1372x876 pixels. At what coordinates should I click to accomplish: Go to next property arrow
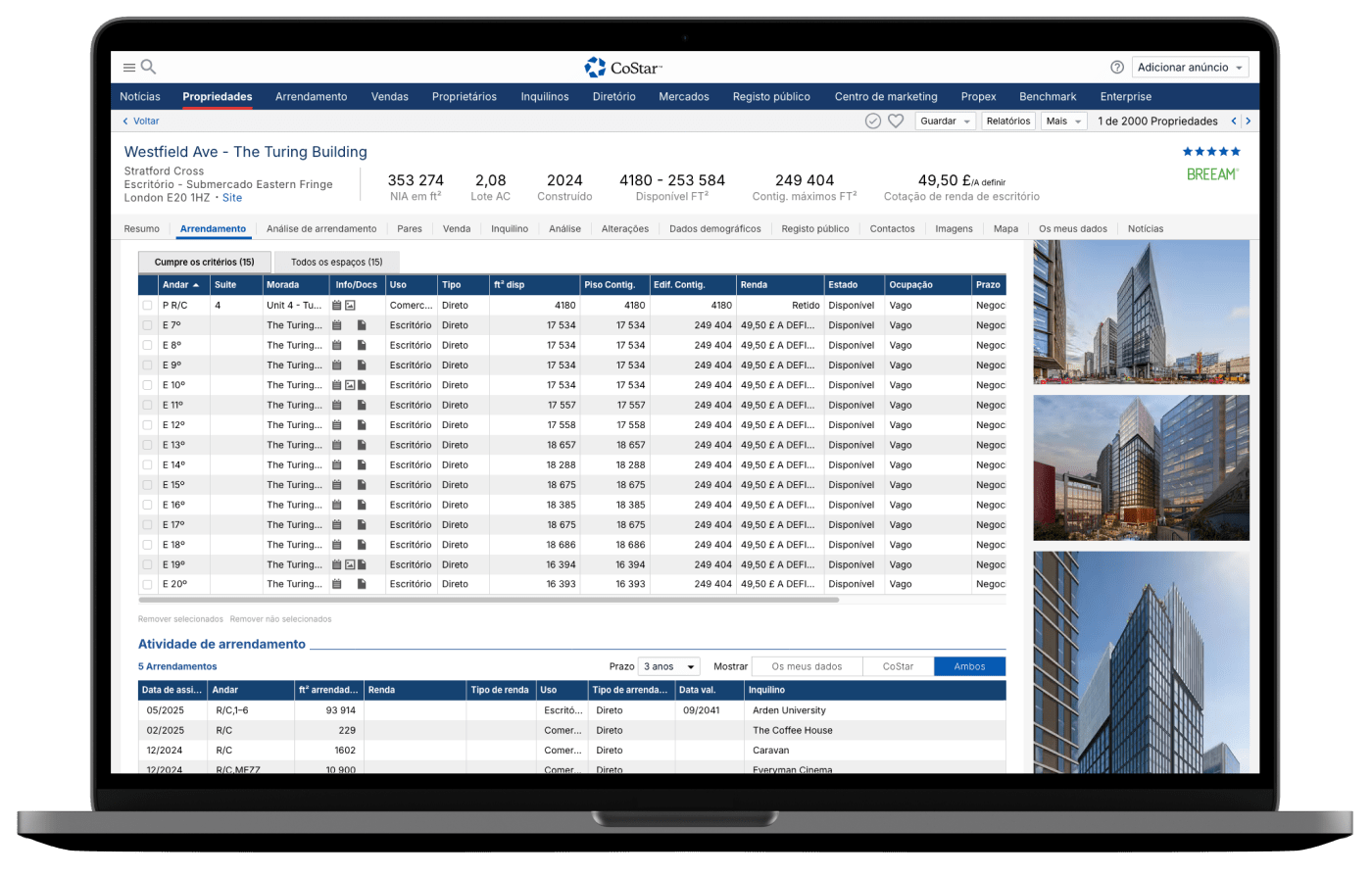(1248, 122)
